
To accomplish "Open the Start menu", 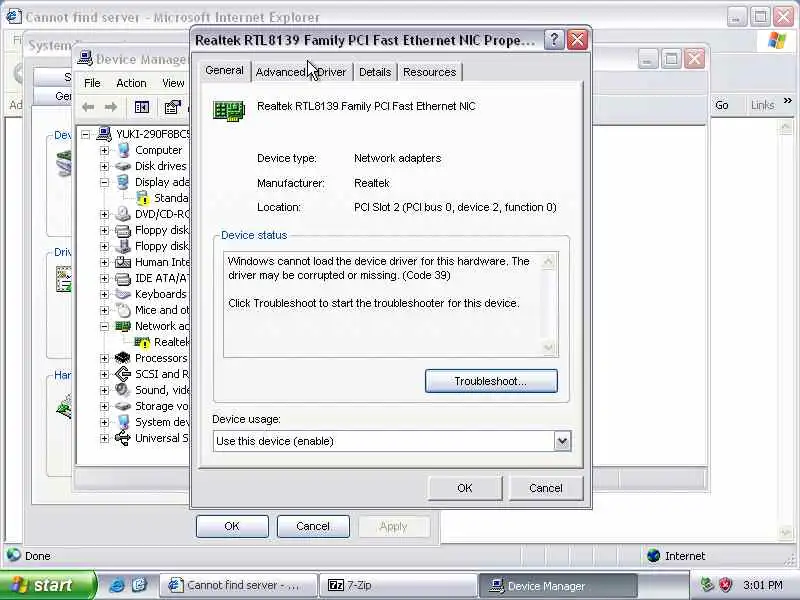I will (x=47, y=585).
